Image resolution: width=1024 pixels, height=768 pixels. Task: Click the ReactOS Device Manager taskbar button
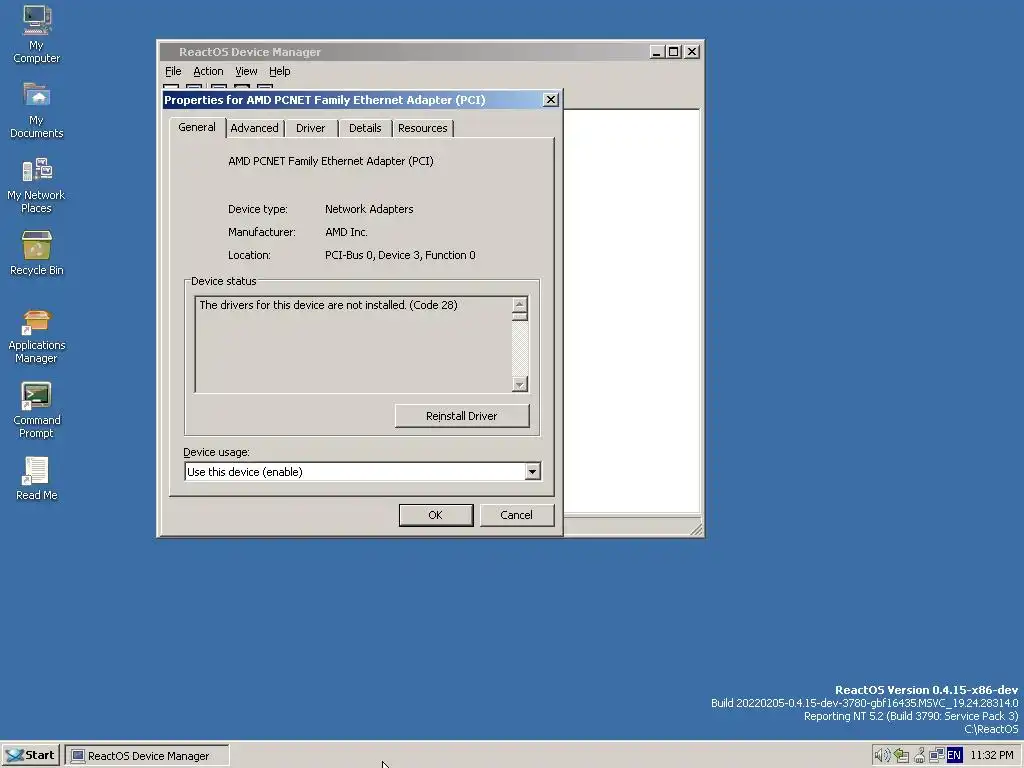click(147, 756)
